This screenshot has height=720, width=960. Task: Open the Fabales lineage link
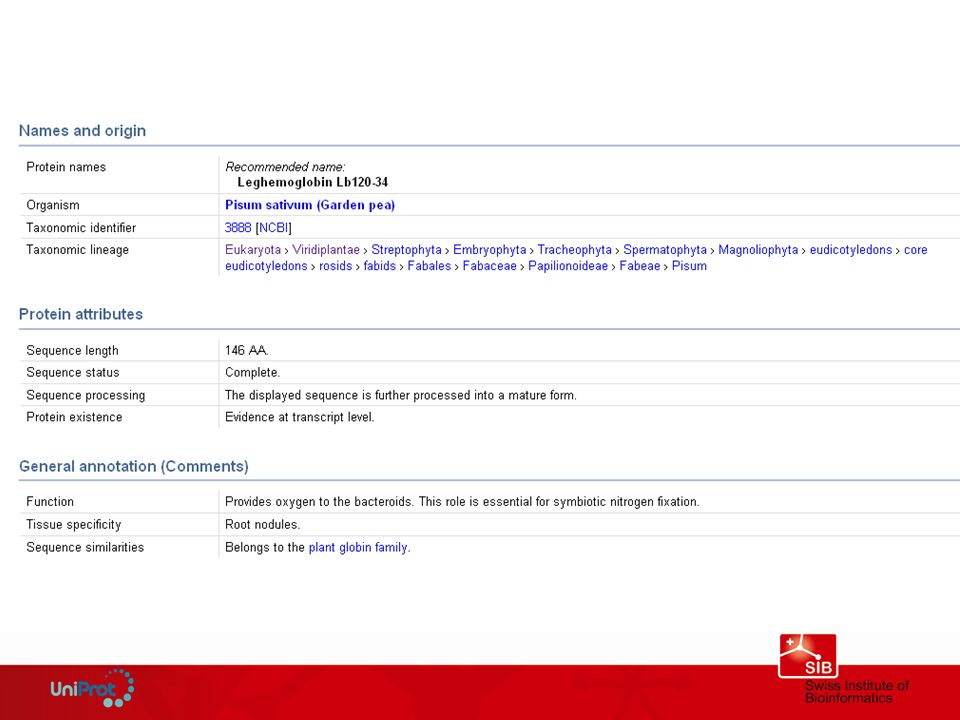click(x=429, y=266)
